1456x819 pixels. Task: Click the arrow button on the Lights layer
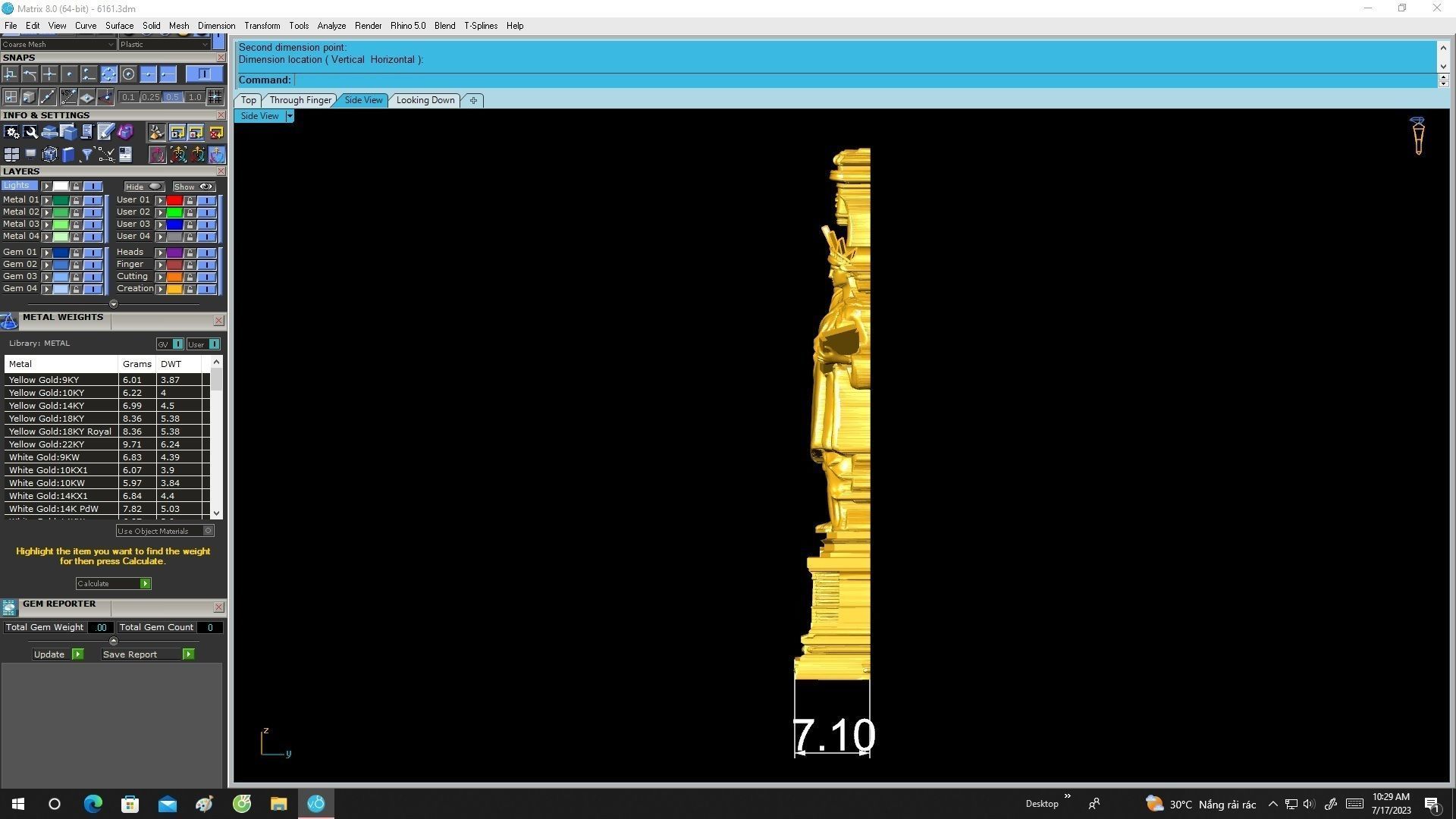[46, 187]
